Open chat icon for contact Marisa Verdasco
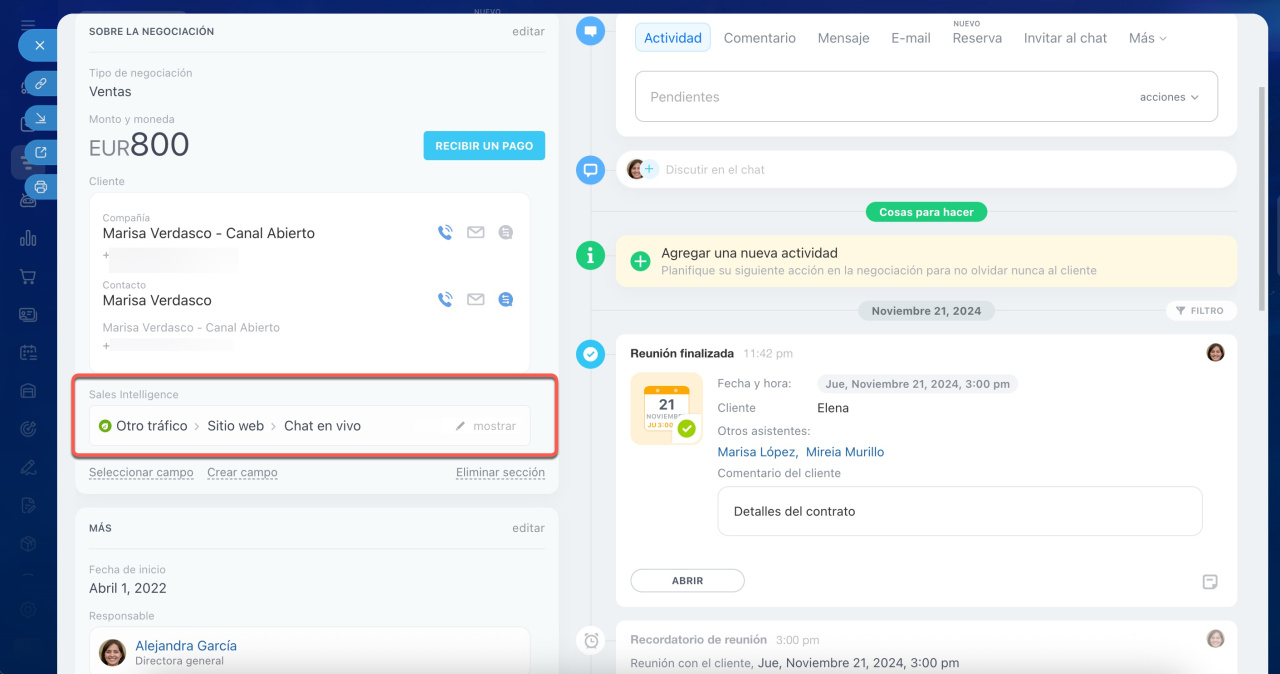 pos(506,299)
